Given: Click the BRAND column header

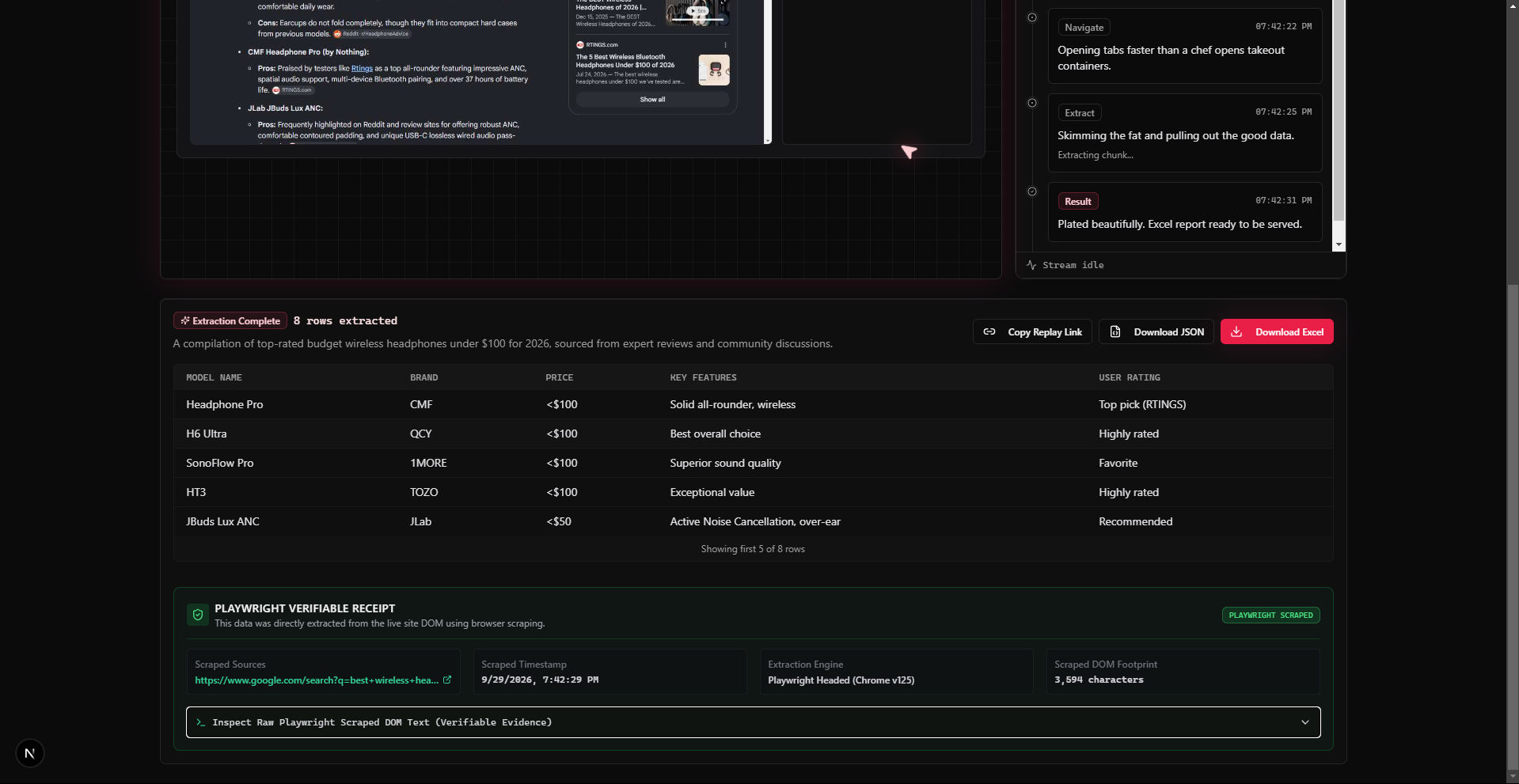Looking at the screenshot, I should pyautogui.click(x=423, y=378).
